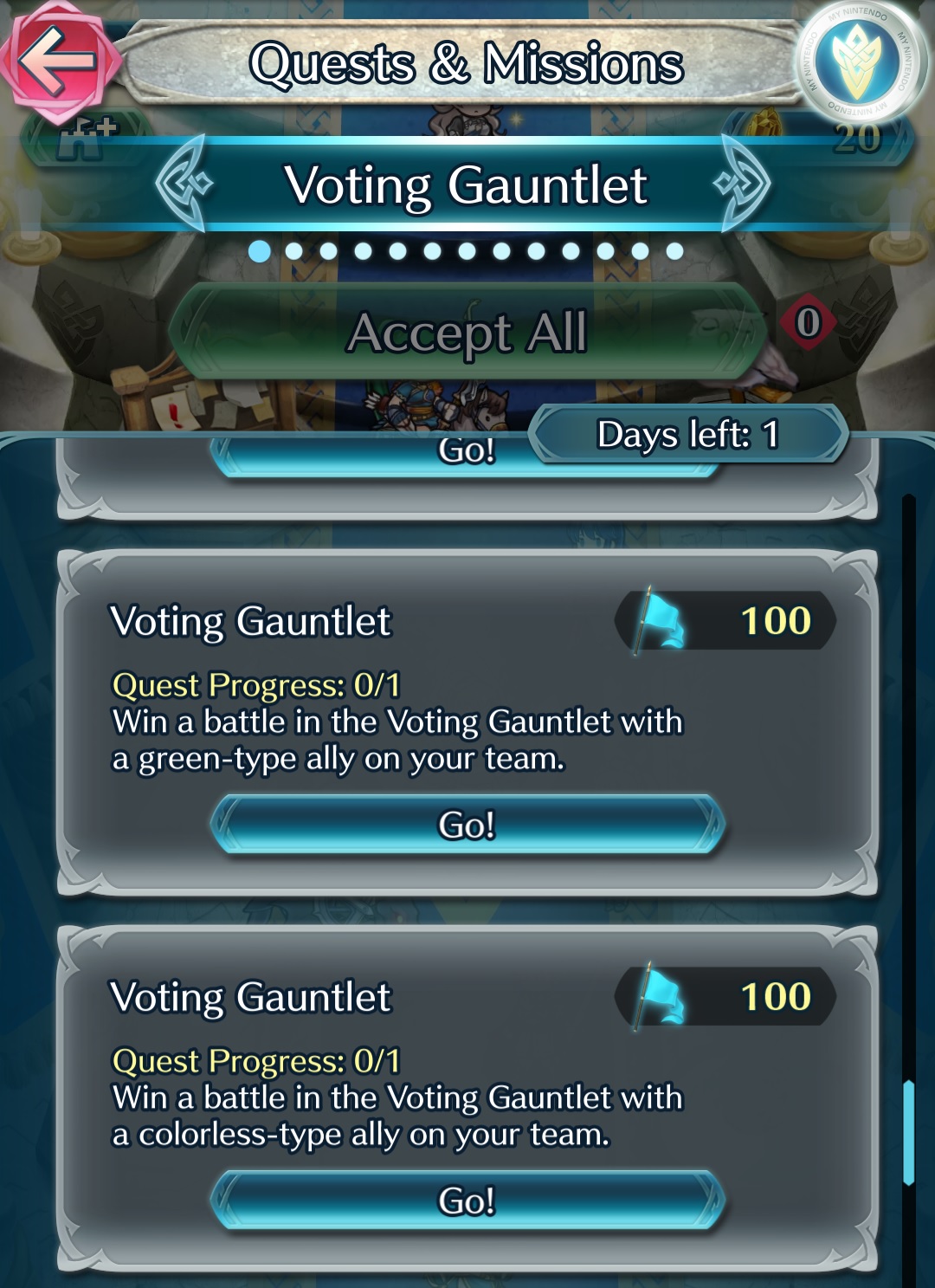Tap the 100 flag reward on colorless quest

(x=725, y=996)
